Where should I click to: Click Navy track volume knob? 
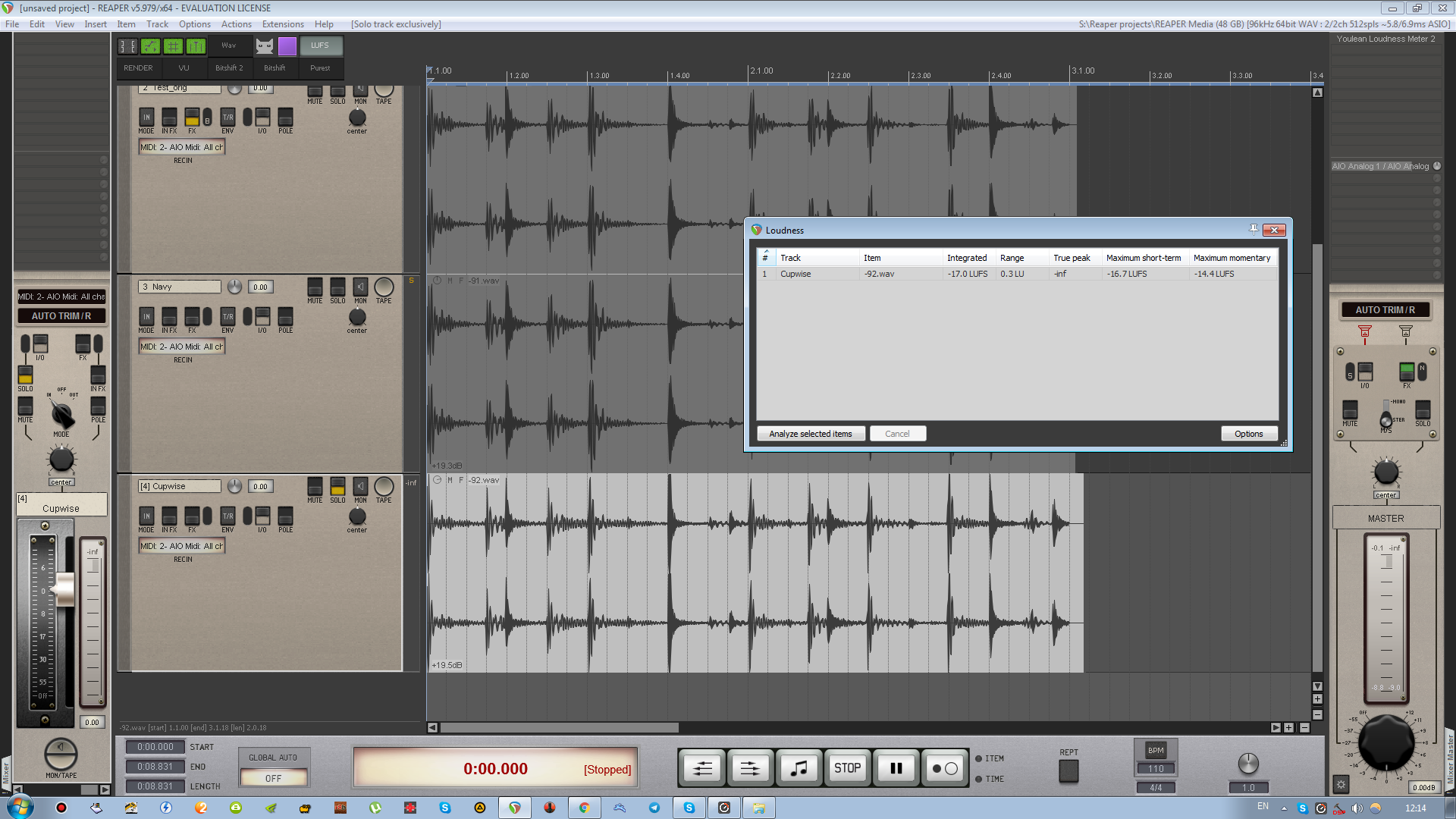[x=234, y=287]
